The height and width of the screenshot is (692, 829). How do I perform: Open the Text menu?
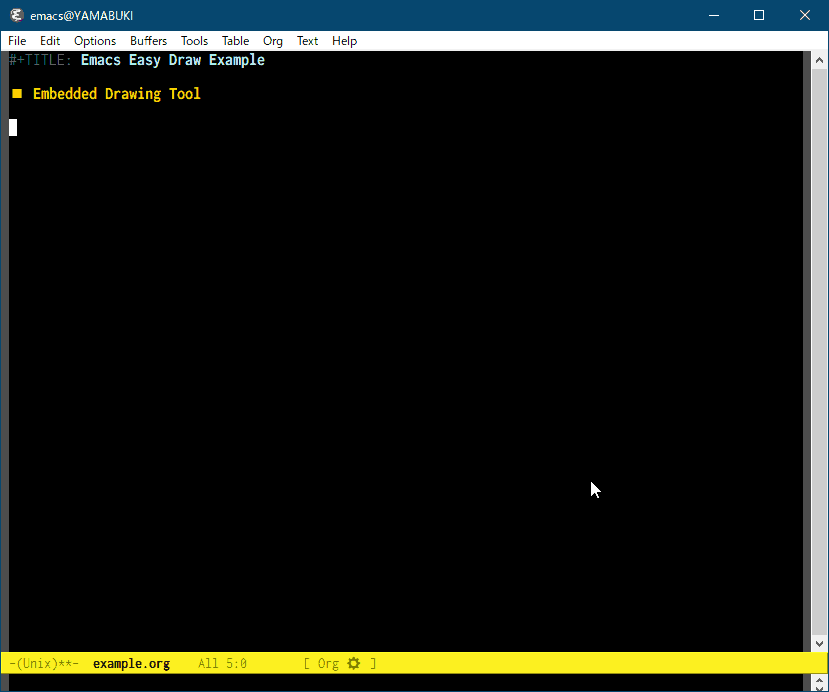[x=307, y=41]
